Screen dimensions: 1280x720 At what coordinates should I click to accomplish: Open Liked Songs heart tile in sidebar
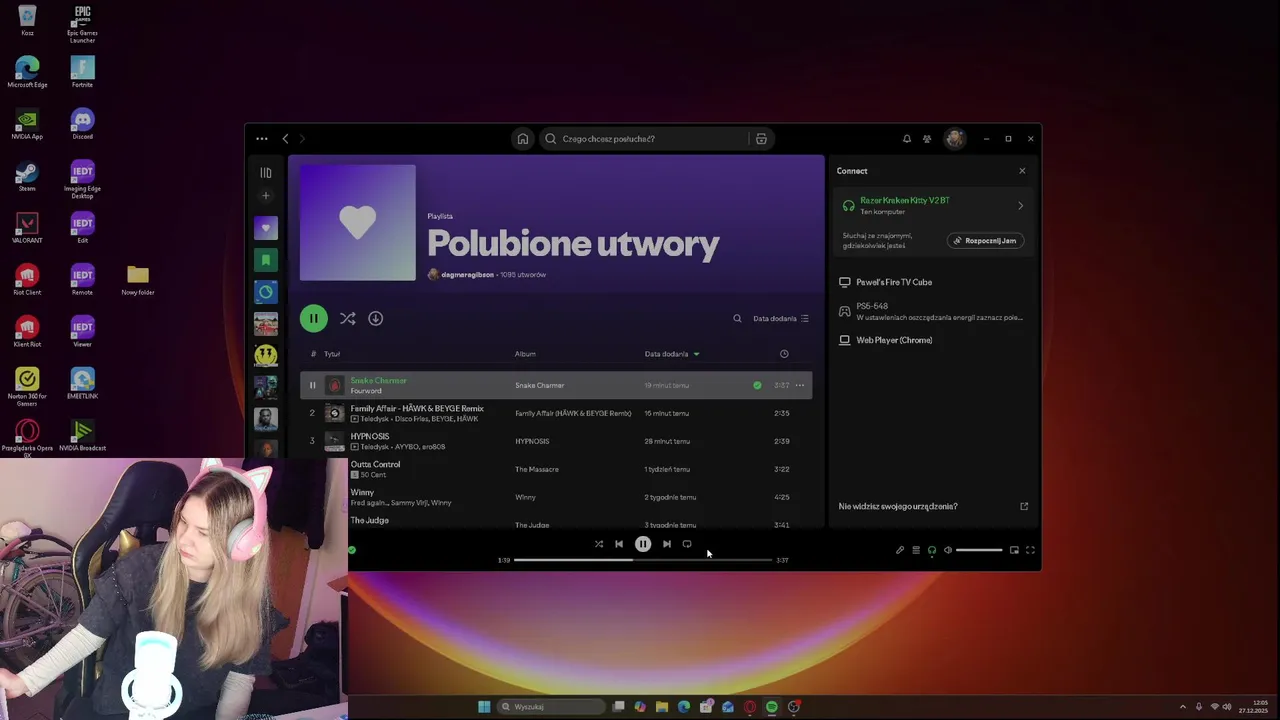click(x=265, y=228)
